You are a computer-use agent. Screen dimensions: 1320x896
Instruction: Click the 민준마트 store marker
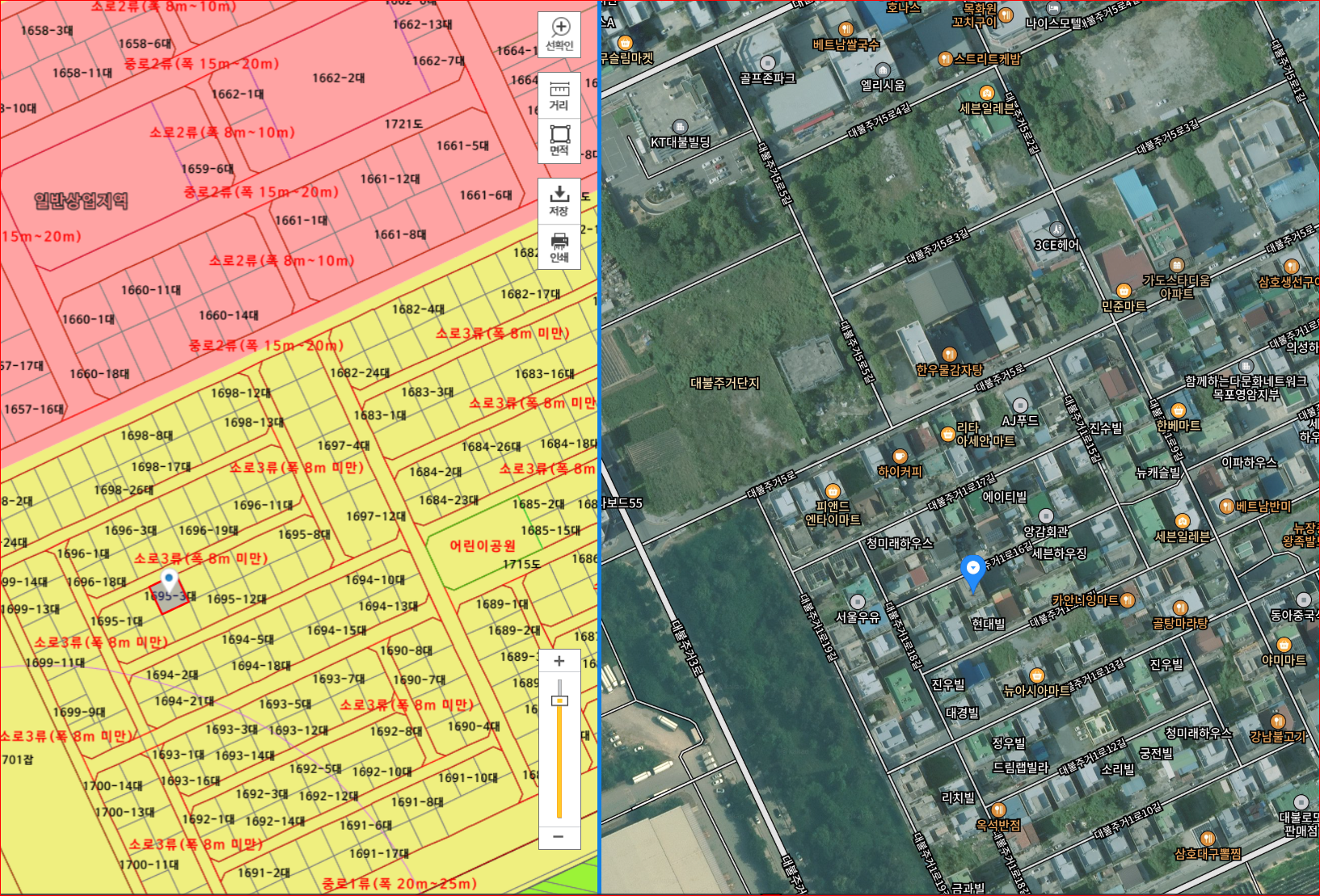pyautogui.click(x=1124, y=298)
